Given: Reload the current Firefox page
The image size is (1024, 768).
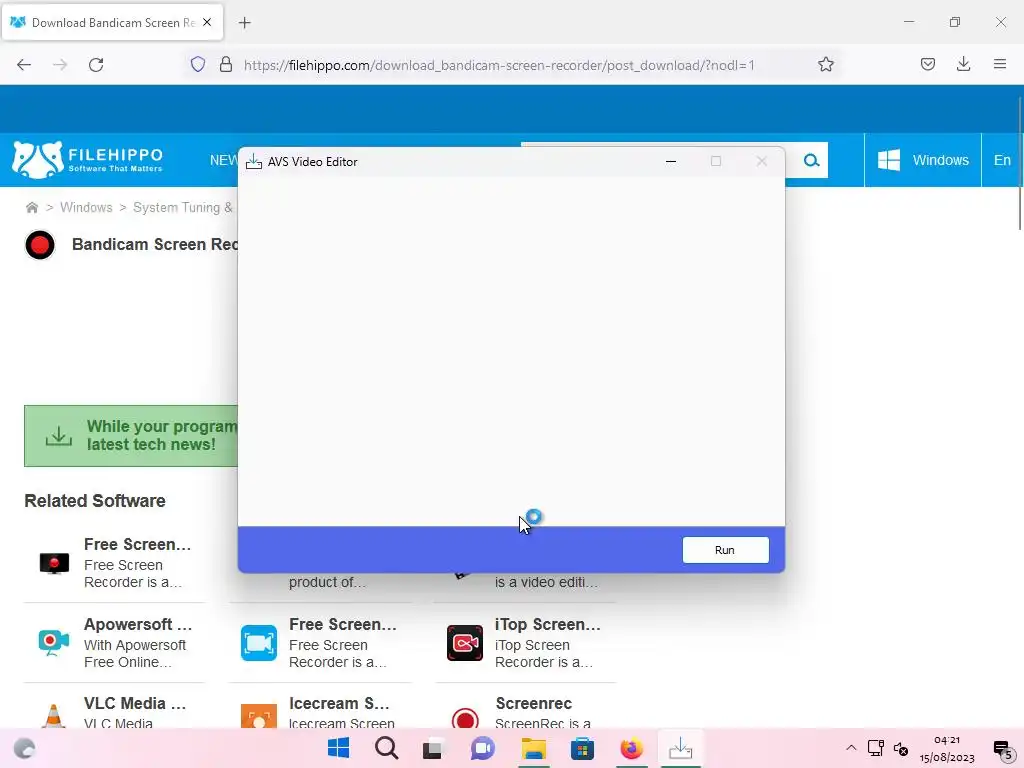Looking at the screenshot, I should click(x=96, y=65).
